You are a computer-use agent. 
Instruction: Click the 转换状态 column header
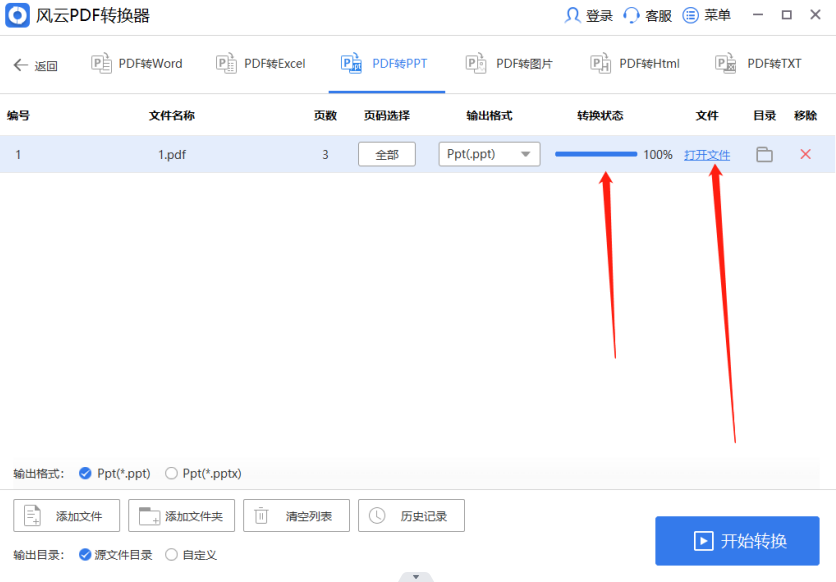(x=600, y=116)
